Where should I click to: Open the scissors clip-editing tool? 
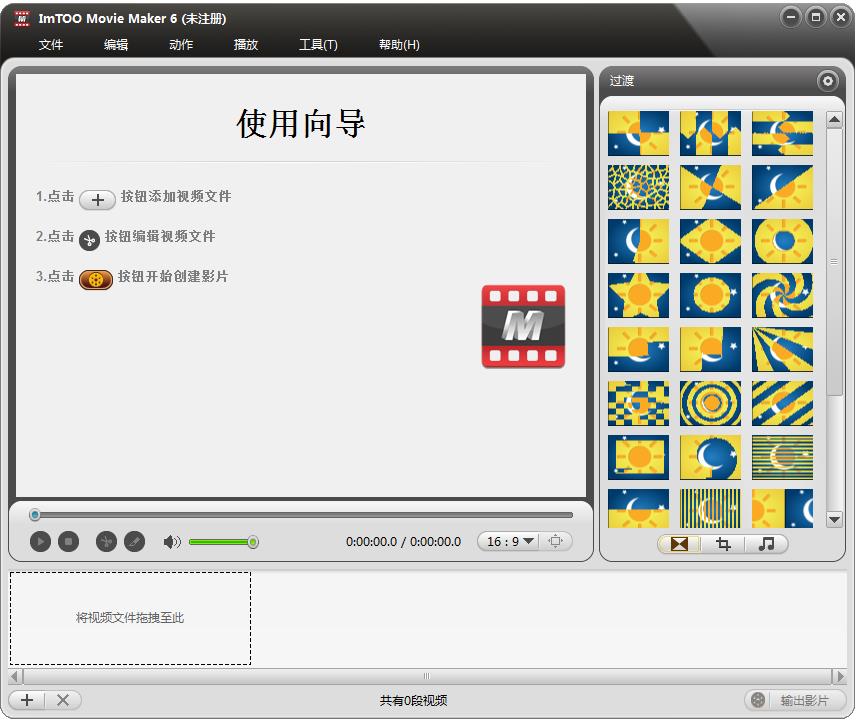[x=106, y=542]
